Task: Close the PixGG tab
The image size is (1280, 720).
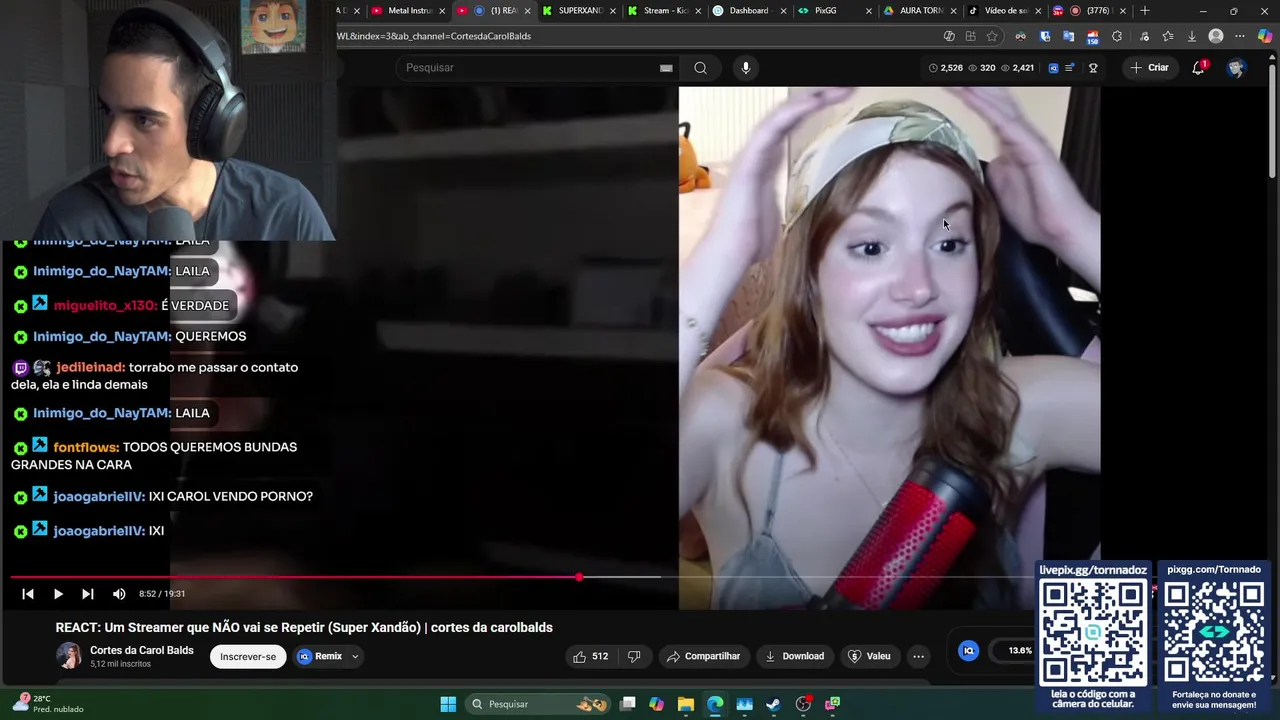Action: (867, 11)
